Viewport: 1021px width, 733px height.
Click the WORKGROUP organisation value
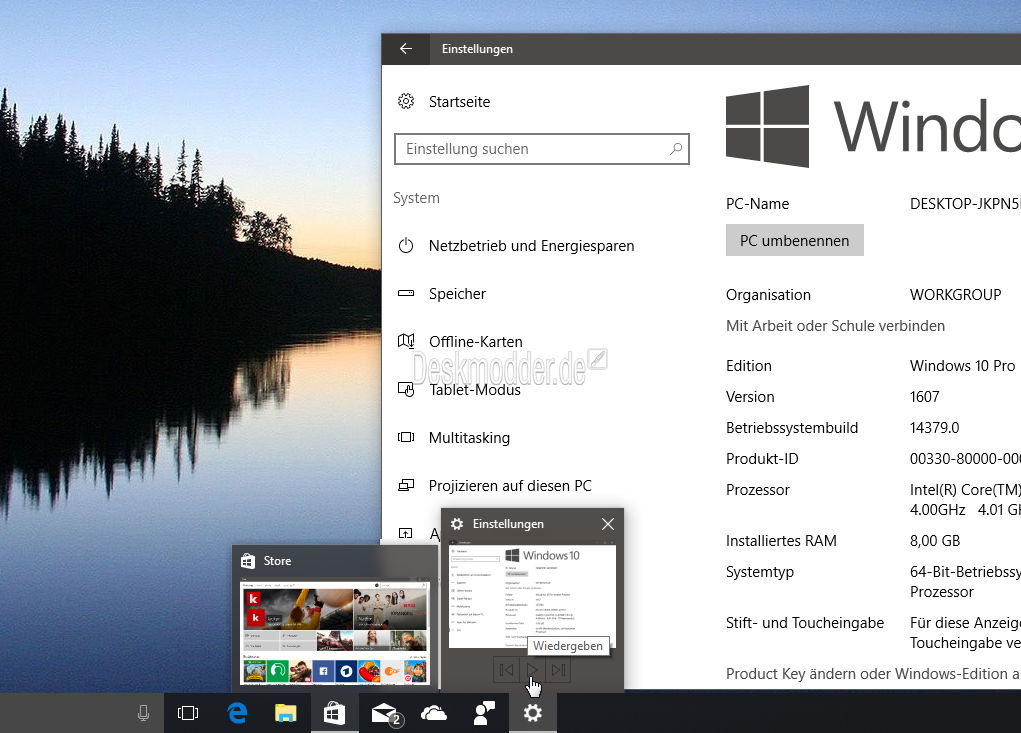pos(955,295)
